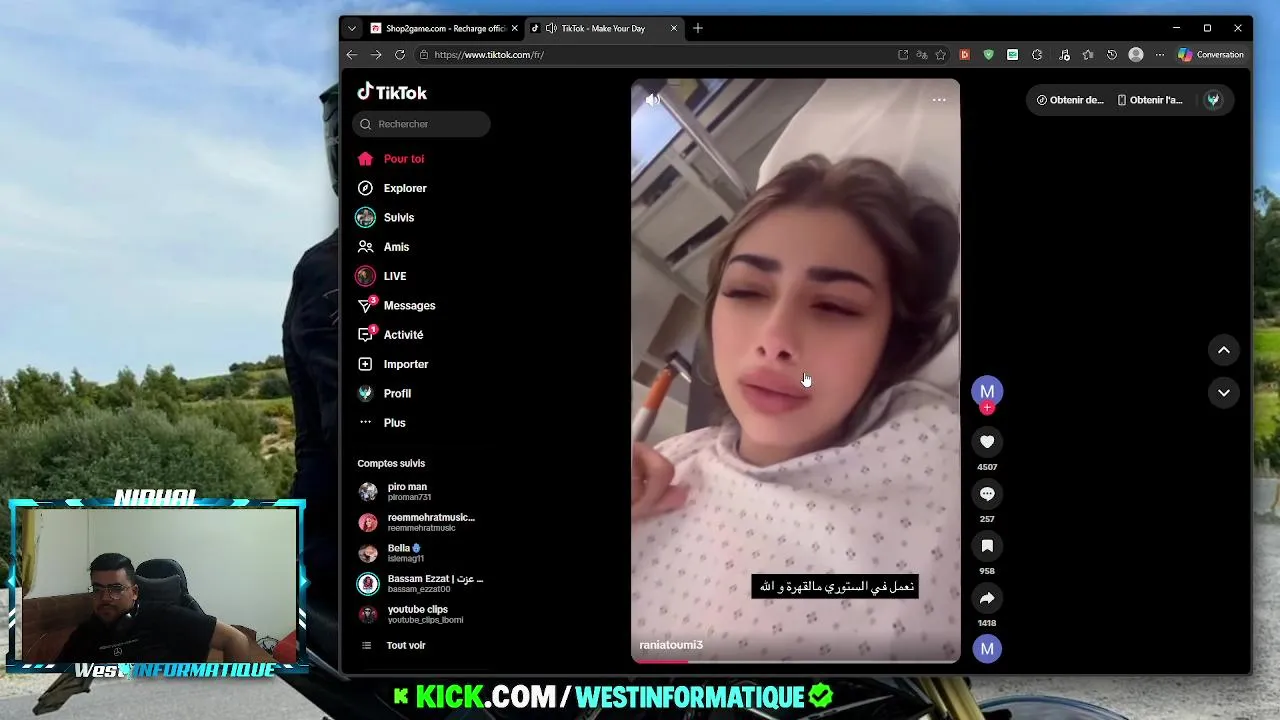Screen dimensions: 1280x720
Task: Go to previous video with up chevron
Action: point(1224,350)
